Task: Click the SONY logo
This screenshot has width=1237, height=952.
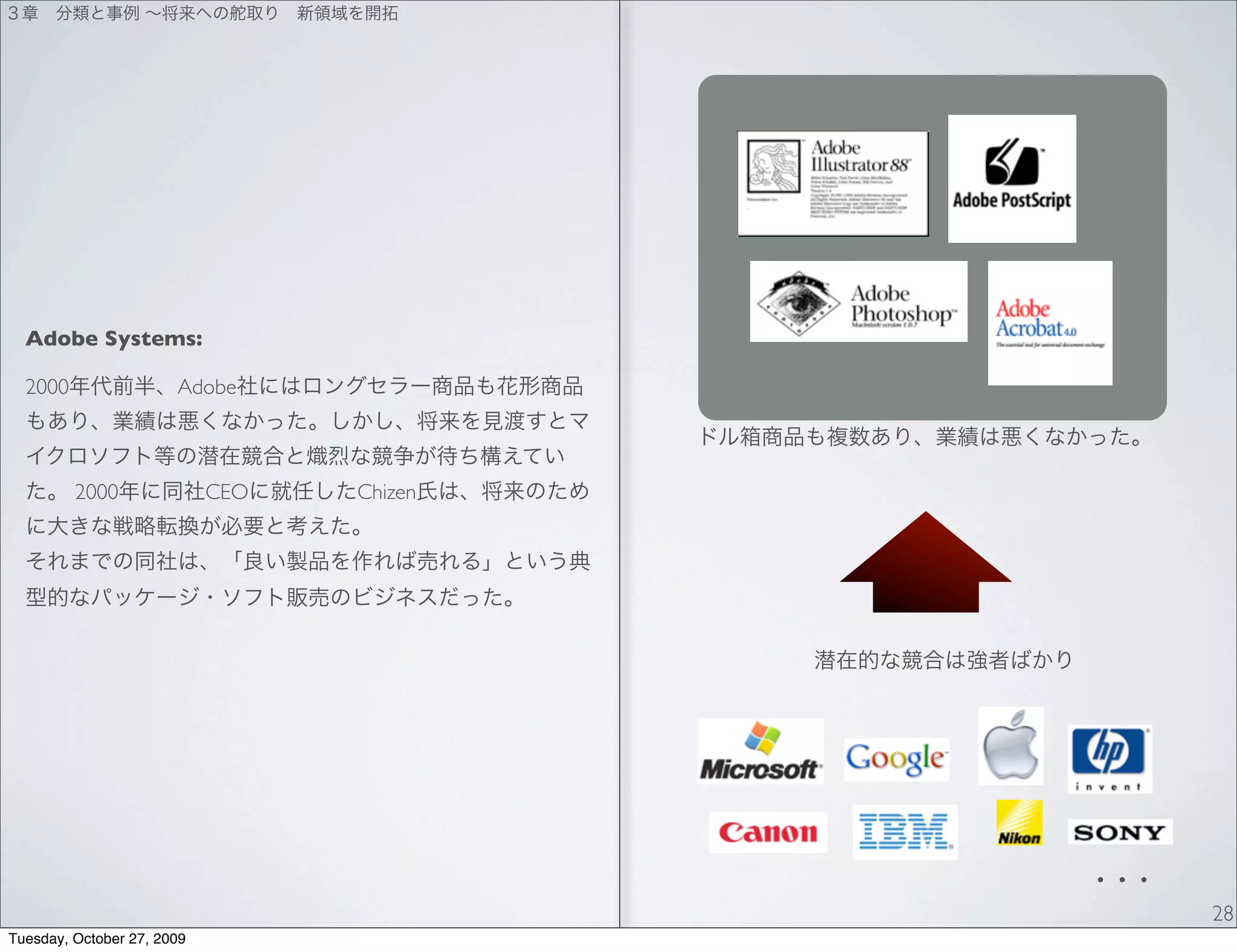Action: click(x=1119, y=832)
